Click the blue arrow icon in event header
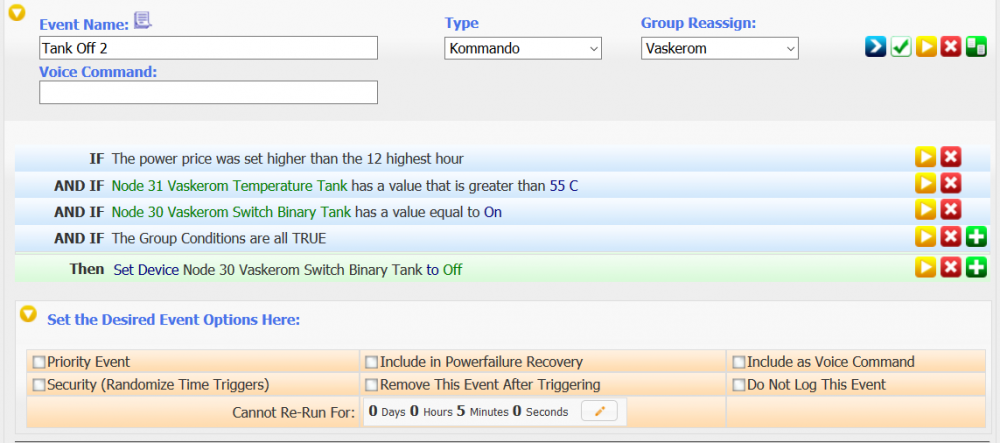The image size is (1000, 443). [876, 48]
